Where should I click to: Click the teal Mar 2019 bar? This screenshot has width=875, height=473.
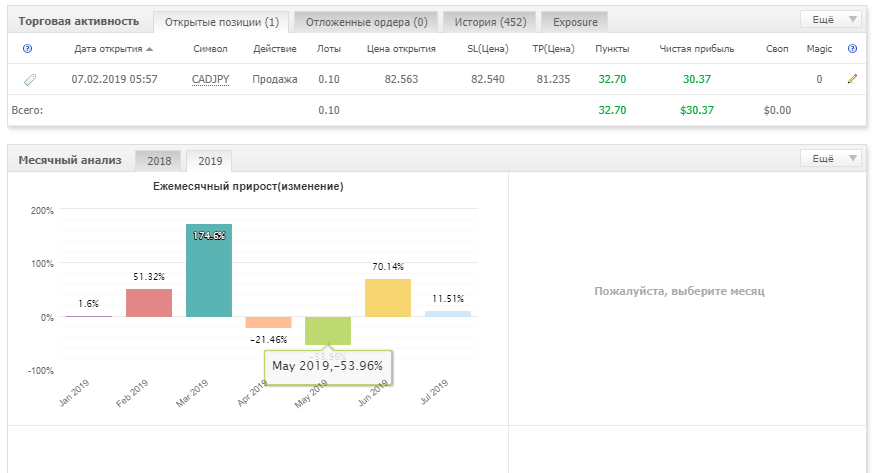pyautogui.click(x=209, y=271)
